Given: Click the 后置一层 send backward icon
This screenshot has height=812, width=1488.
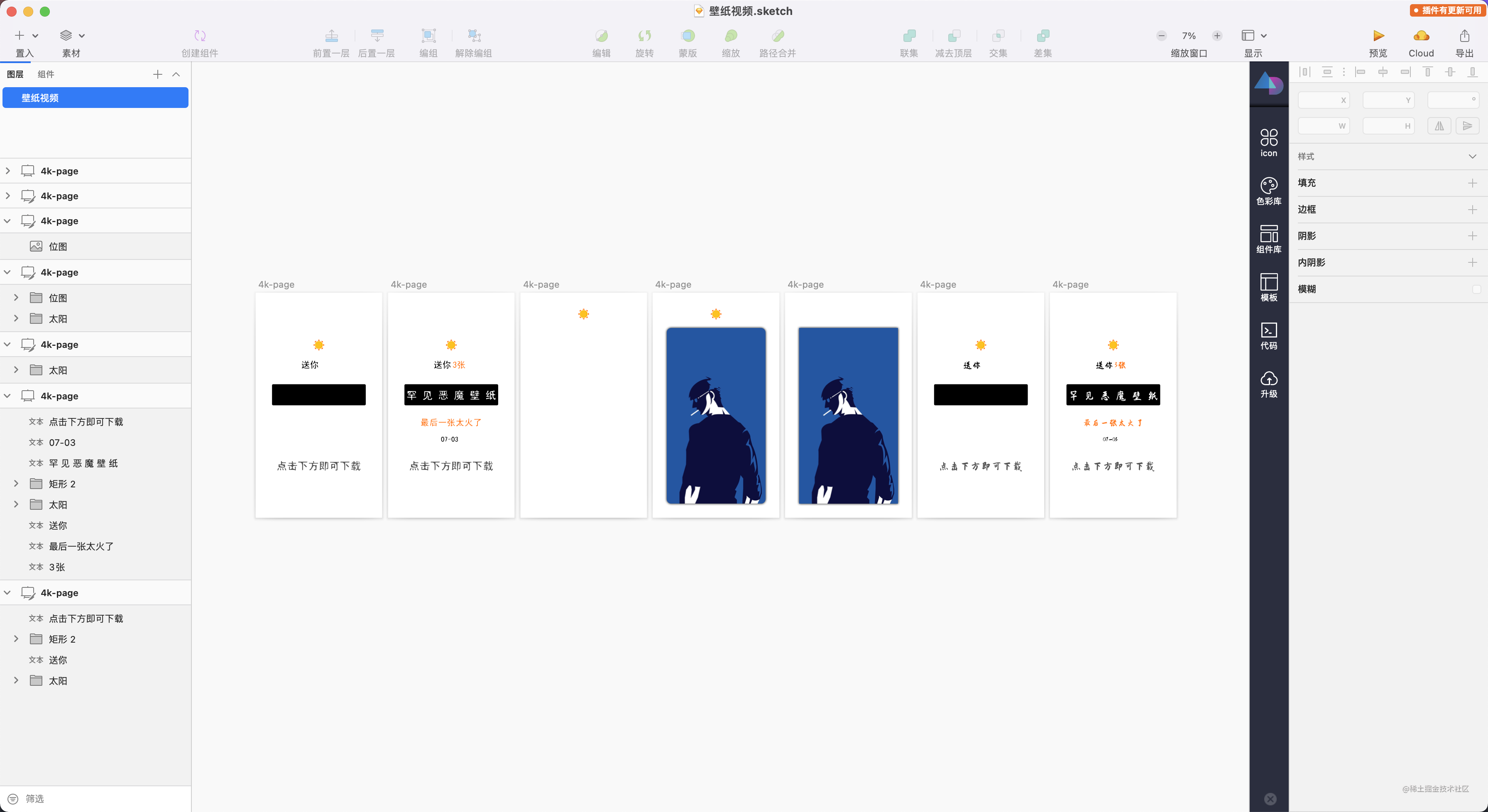Looking at the screenshot, I should coord(377,36).
